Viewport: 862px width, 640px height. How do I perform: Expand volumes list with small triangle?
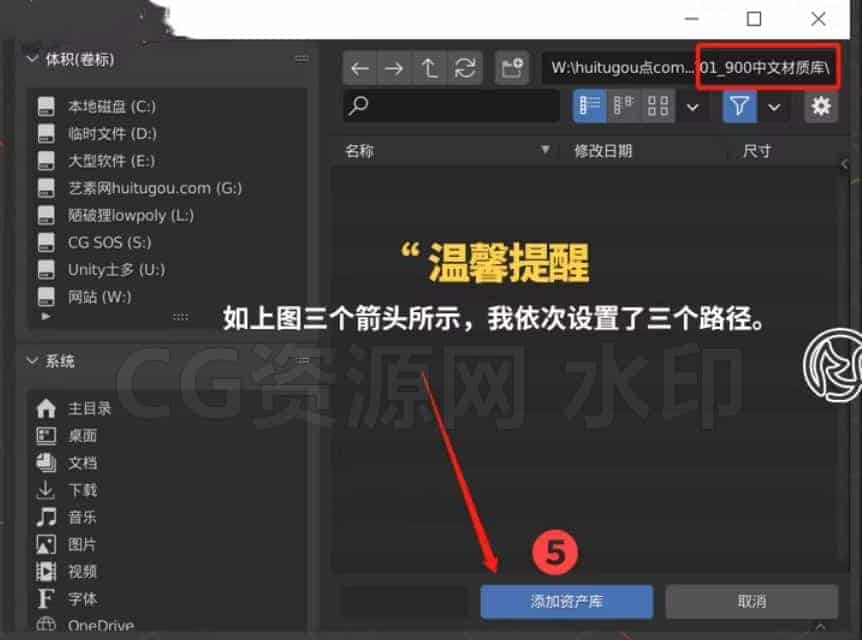click(46, 317)
